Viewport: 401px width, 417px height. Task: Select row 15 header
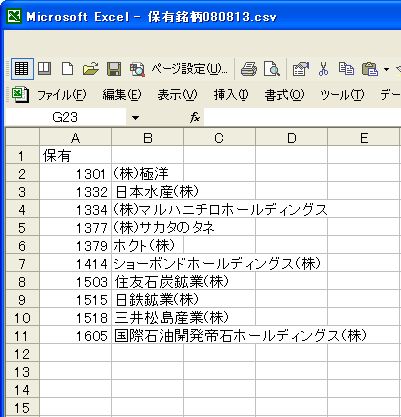click(23, 408)
